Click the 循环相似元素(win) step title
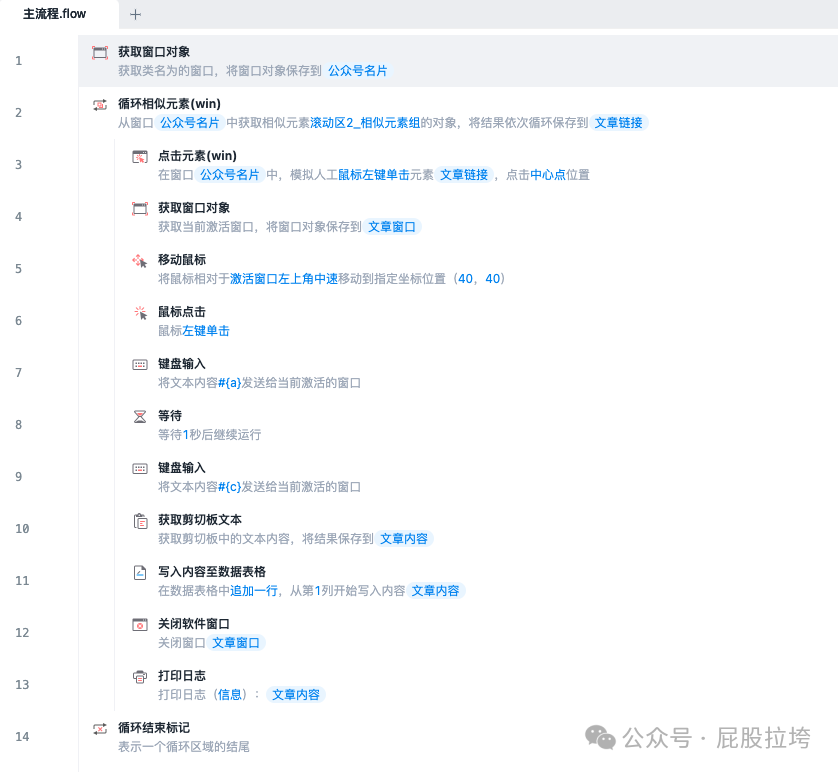 (169, 104)
